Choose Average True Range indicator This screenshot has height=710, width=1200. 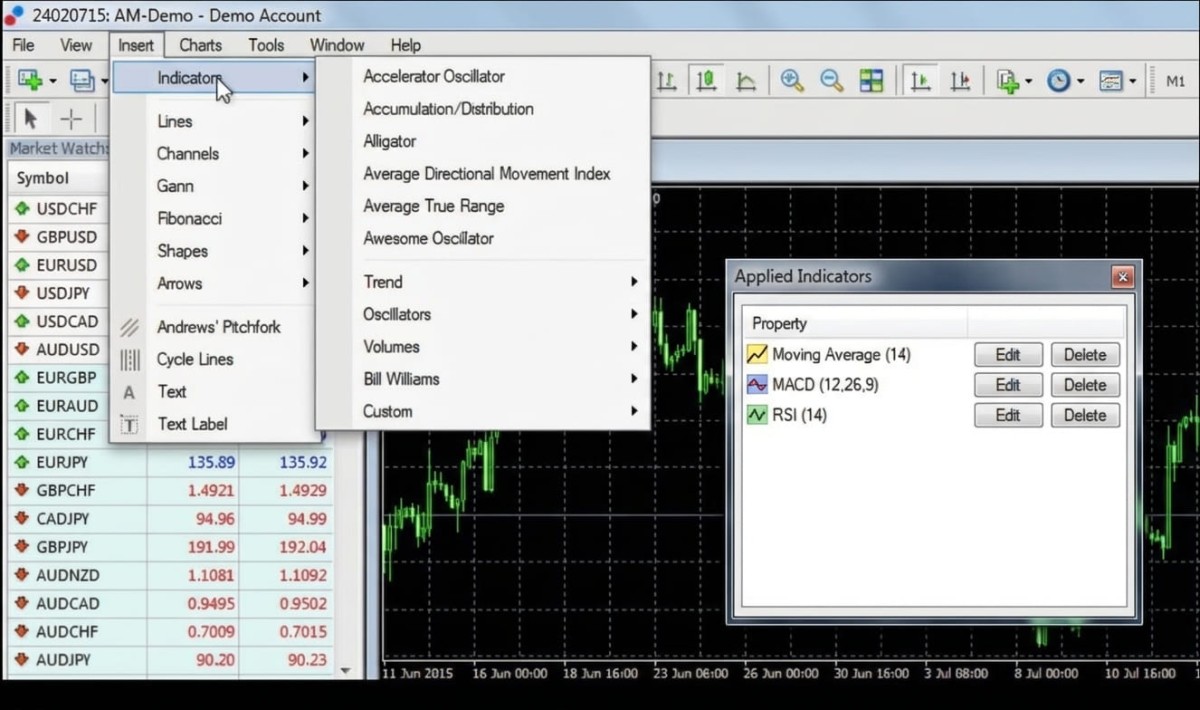click(x=434, y=206)
